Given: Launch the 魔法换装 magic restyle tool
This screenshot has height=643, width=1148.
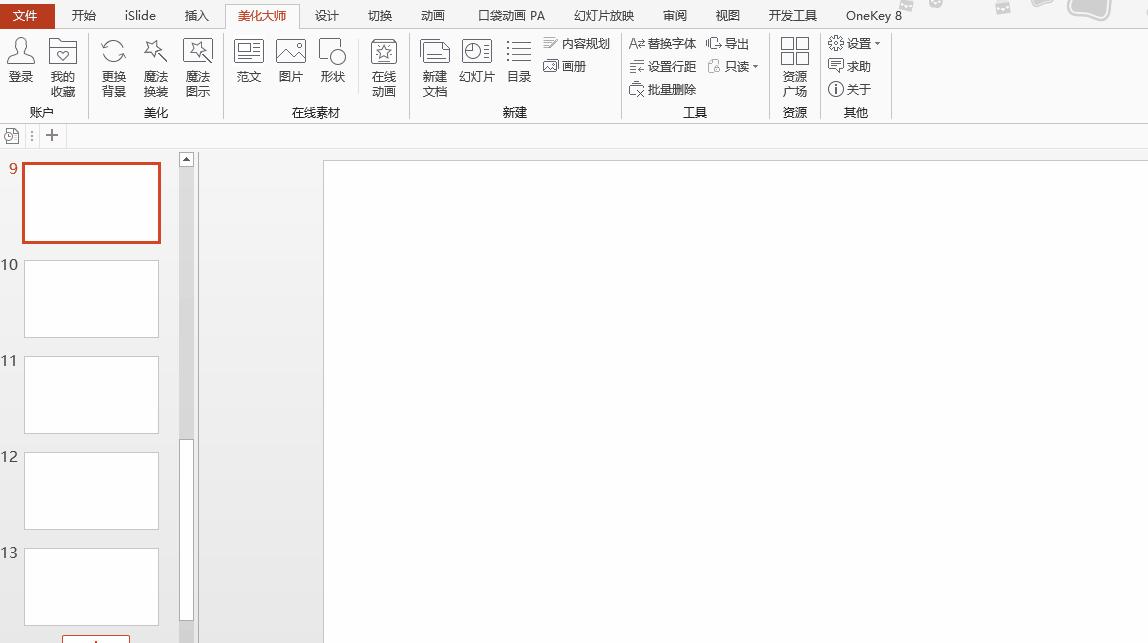Looking at the screenshot, I should tap(155, 65).
